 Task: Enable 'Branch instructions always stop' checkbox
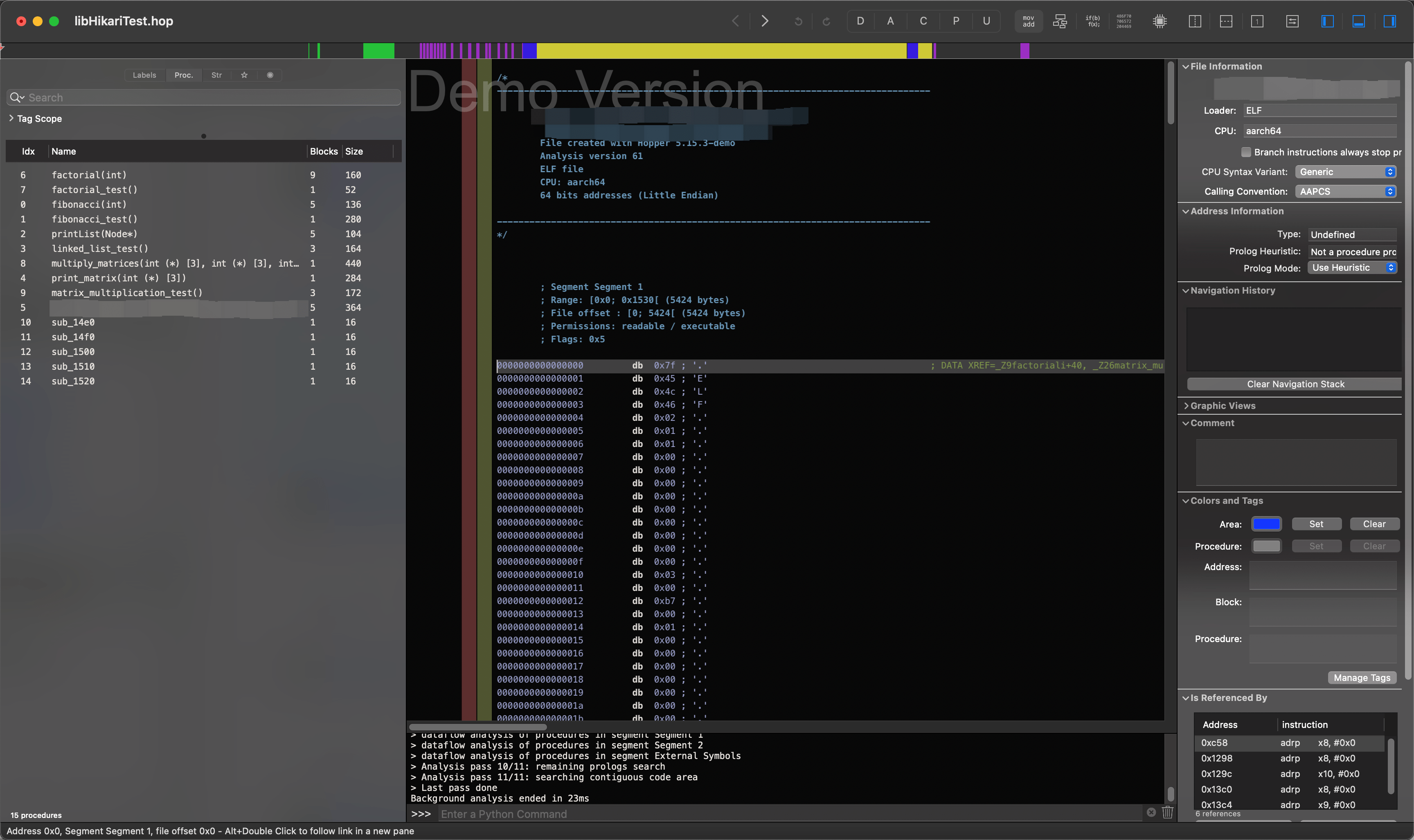pyautogui.click(x=1245, y=152)
